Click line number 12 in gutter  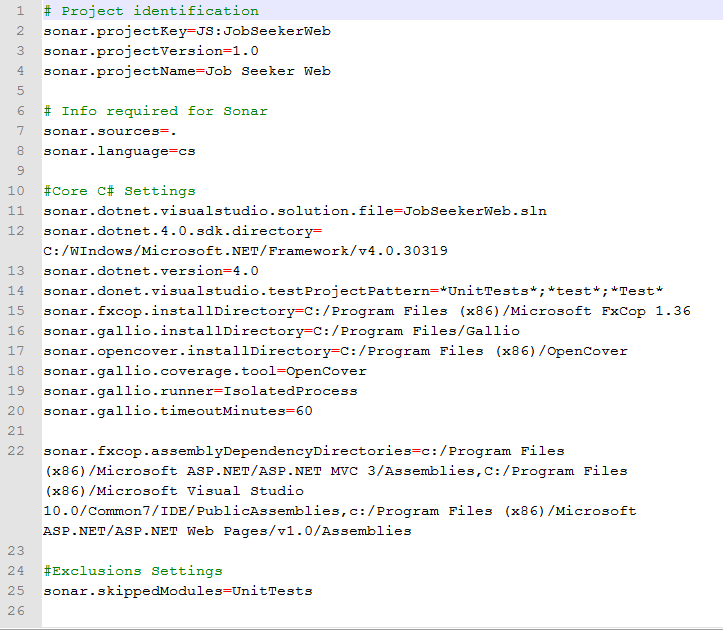[16, 231]
